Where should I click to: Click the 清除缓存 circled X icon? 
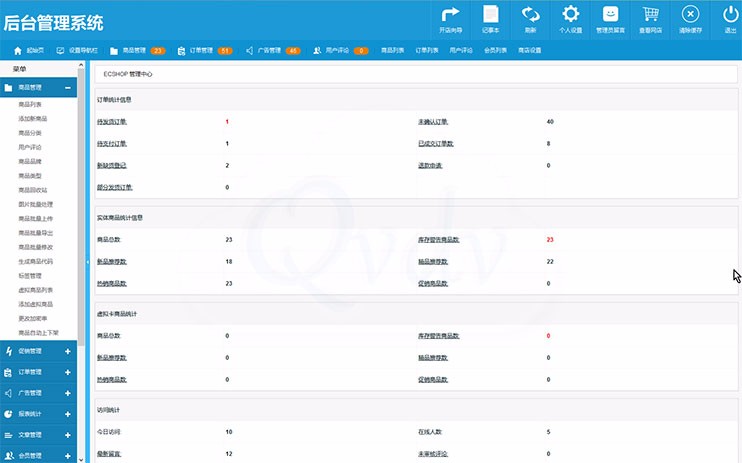[x=690, y=14]
